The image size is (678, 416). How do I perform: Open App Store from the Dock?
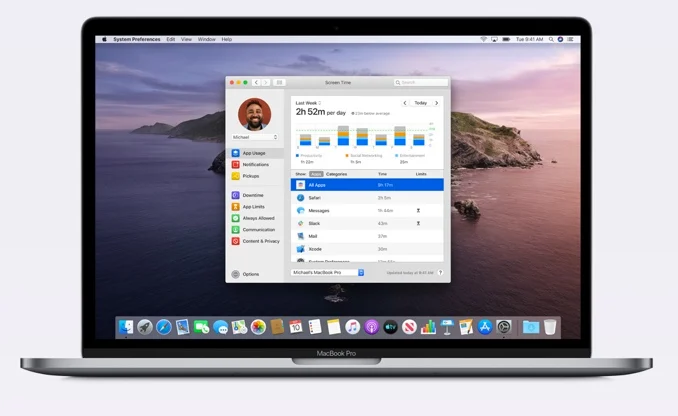(x=485, y=327)
